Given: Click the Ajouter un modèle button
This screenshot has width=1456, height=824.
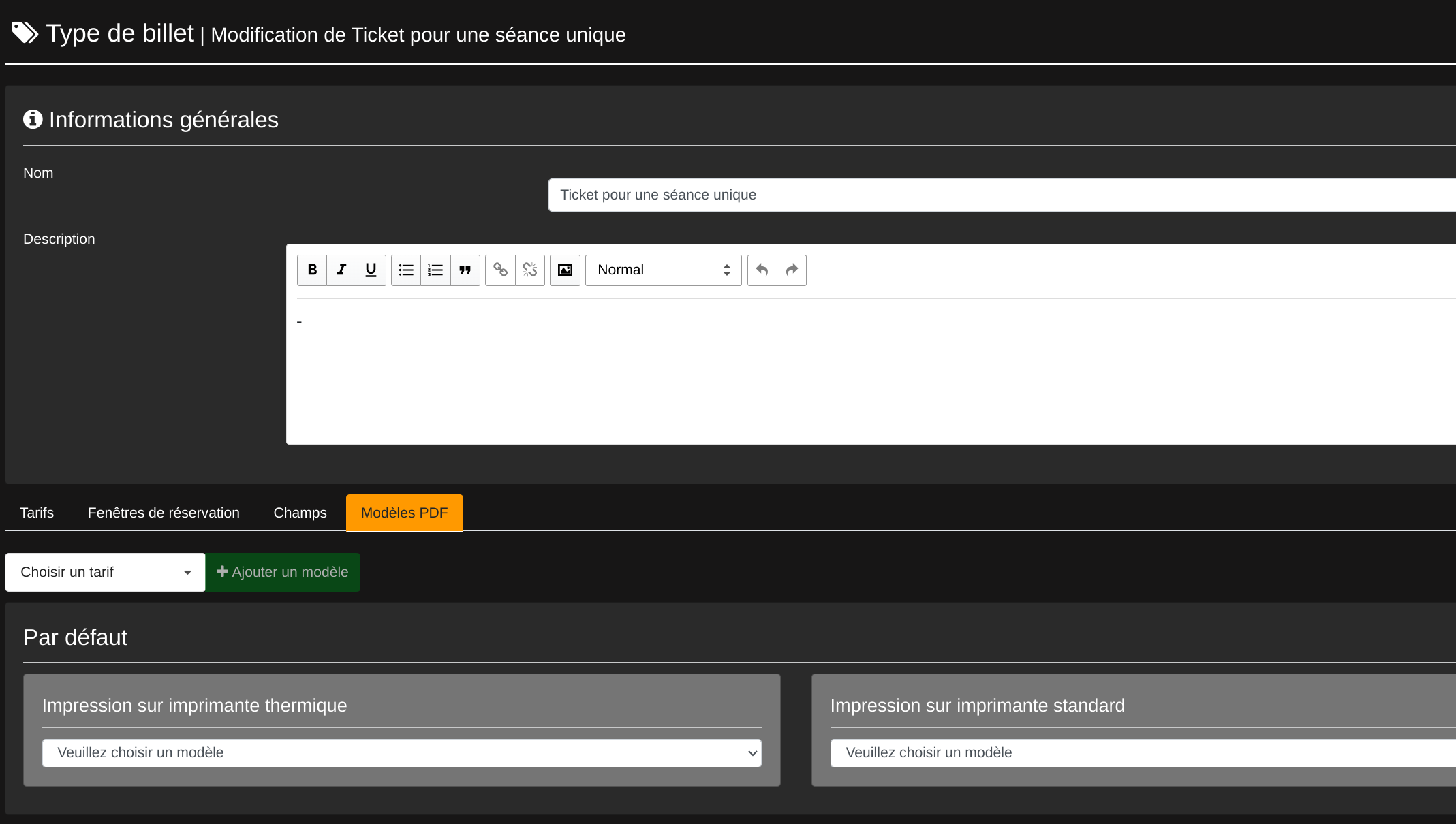Looking at the screenshot, I should point(283,572).
